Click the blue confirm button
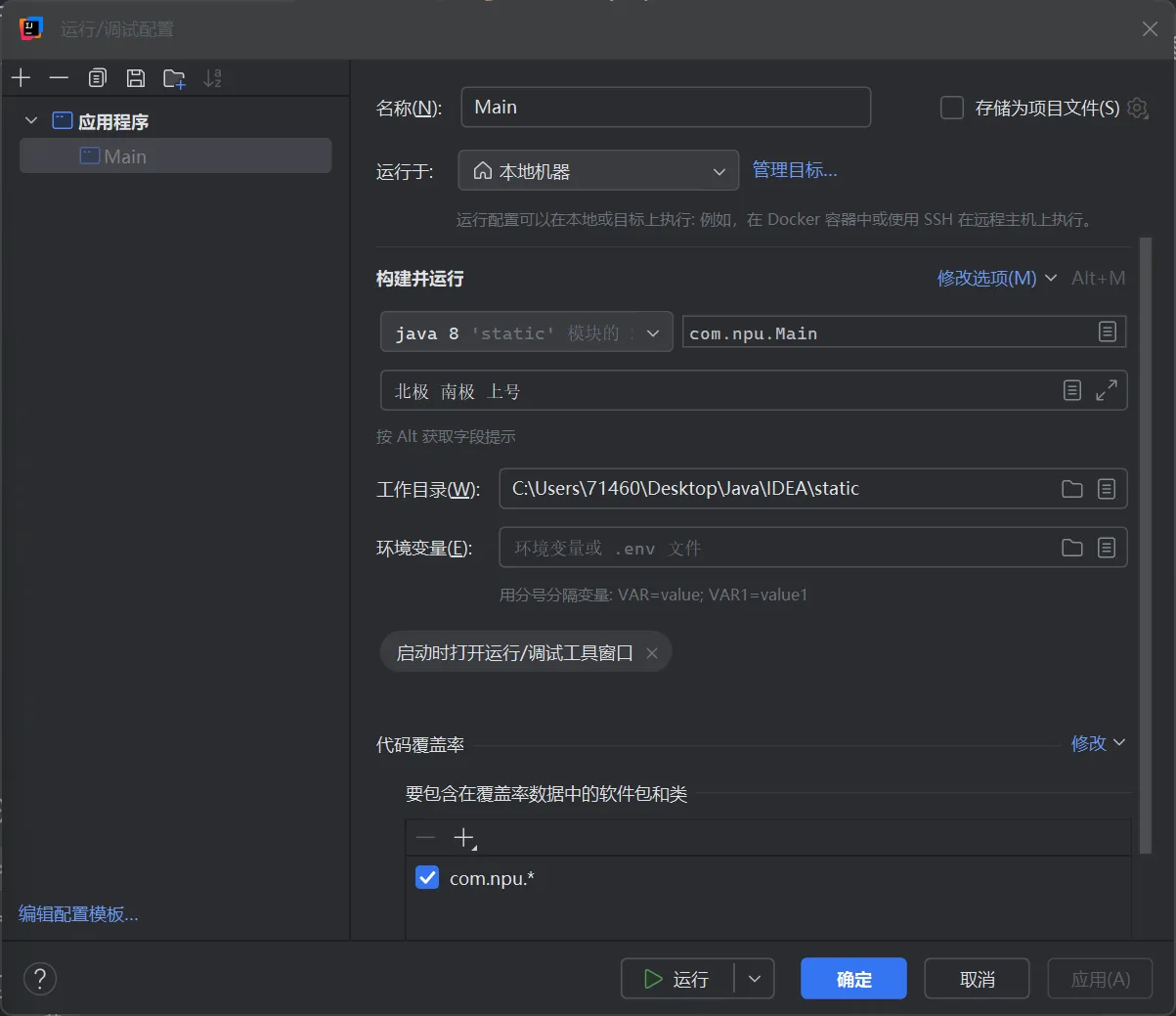This screenshot has width=1176, height=1016. [852, 979]
